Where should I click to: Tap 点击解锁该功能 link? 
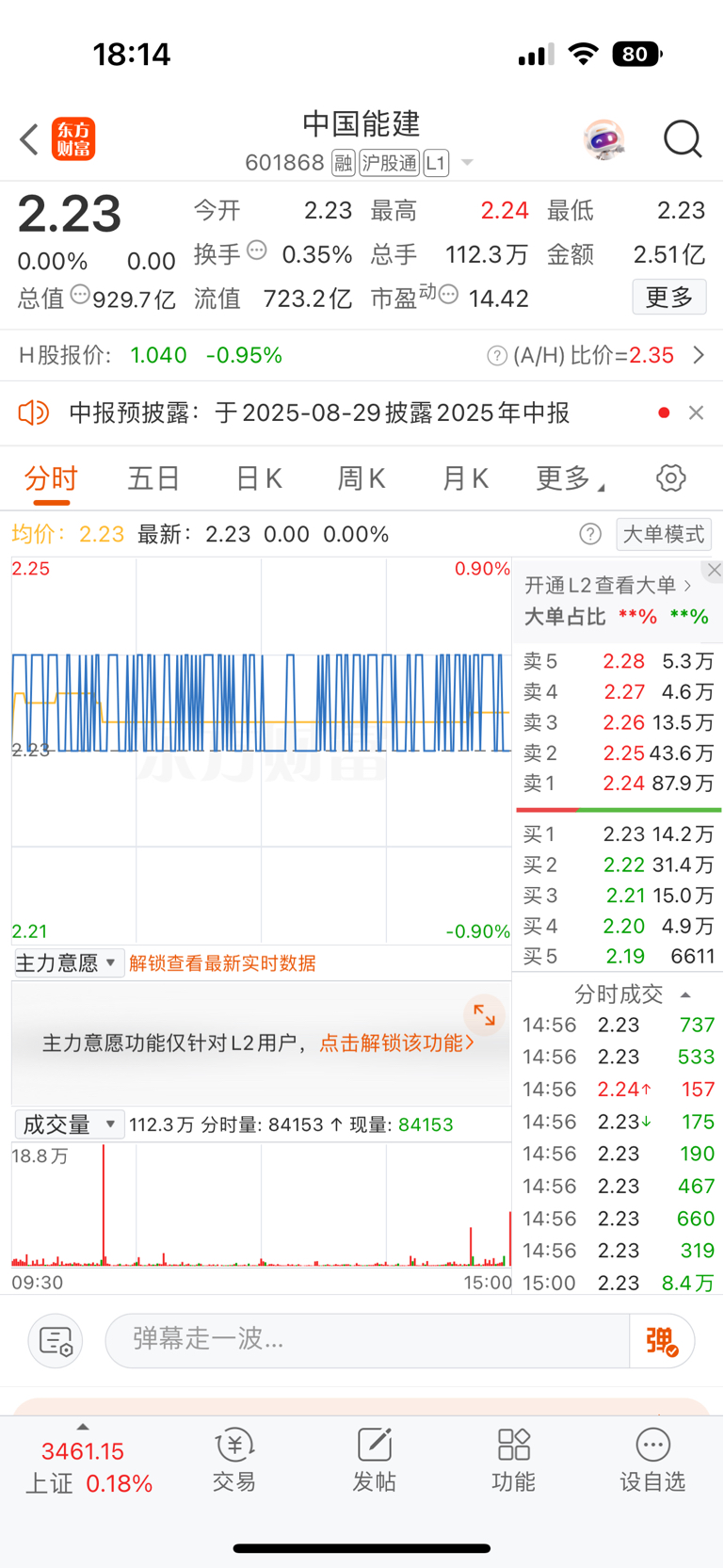click(x=396, y=1043)
